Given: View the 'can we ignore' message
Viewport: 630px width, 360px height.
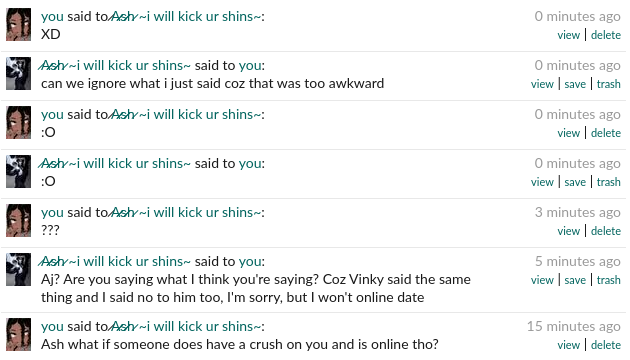Looking at the screenshot, I should point(542,84).
